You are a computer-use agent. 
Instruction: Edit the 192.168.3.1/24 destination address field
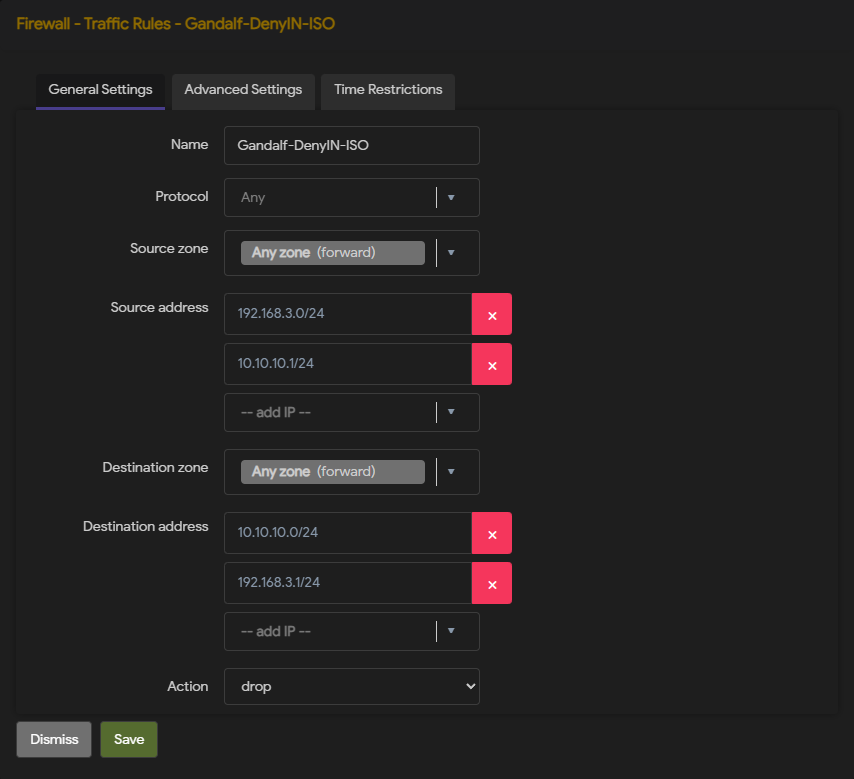pos(348,583)
